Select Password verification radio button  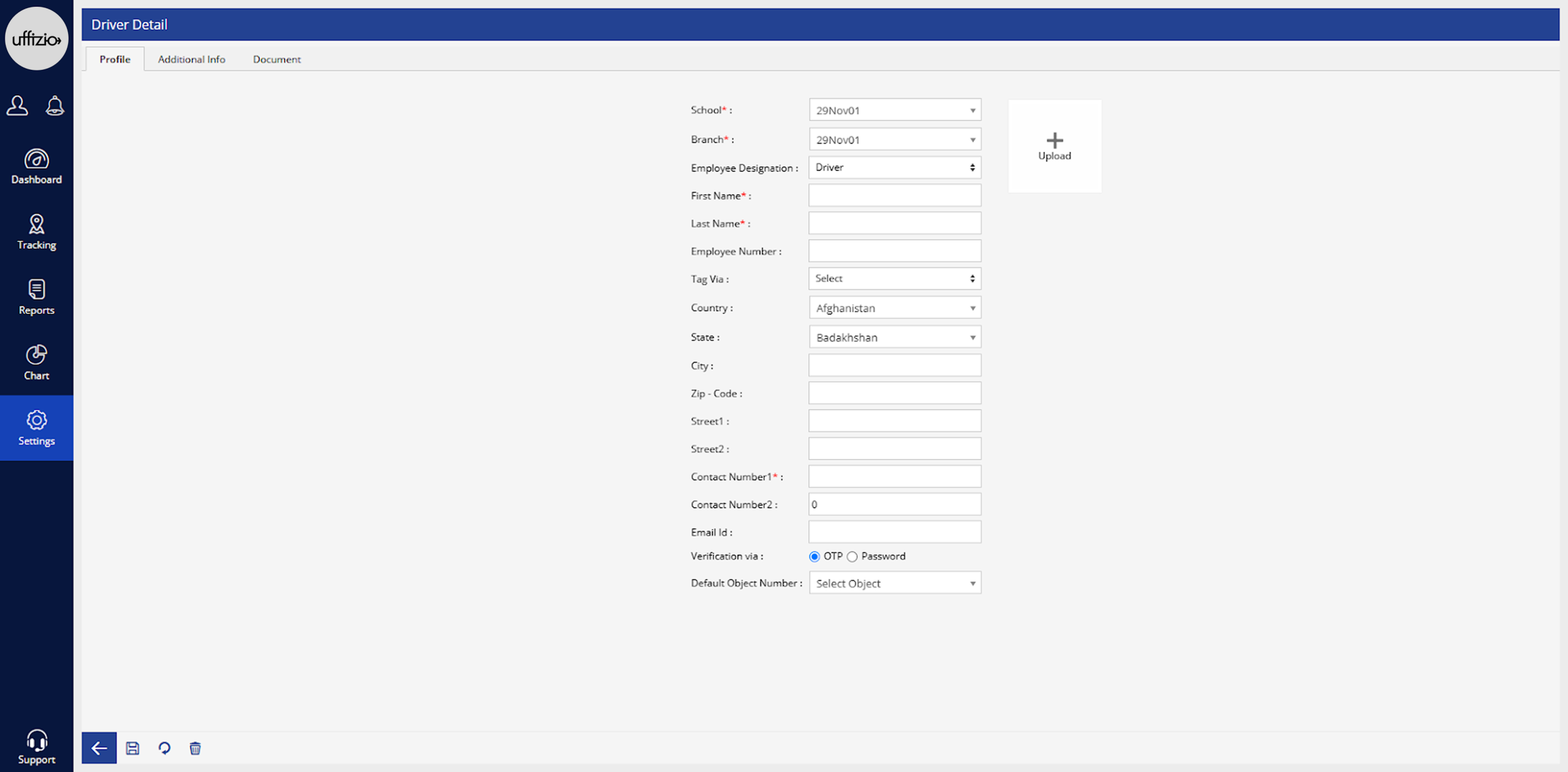852,557
